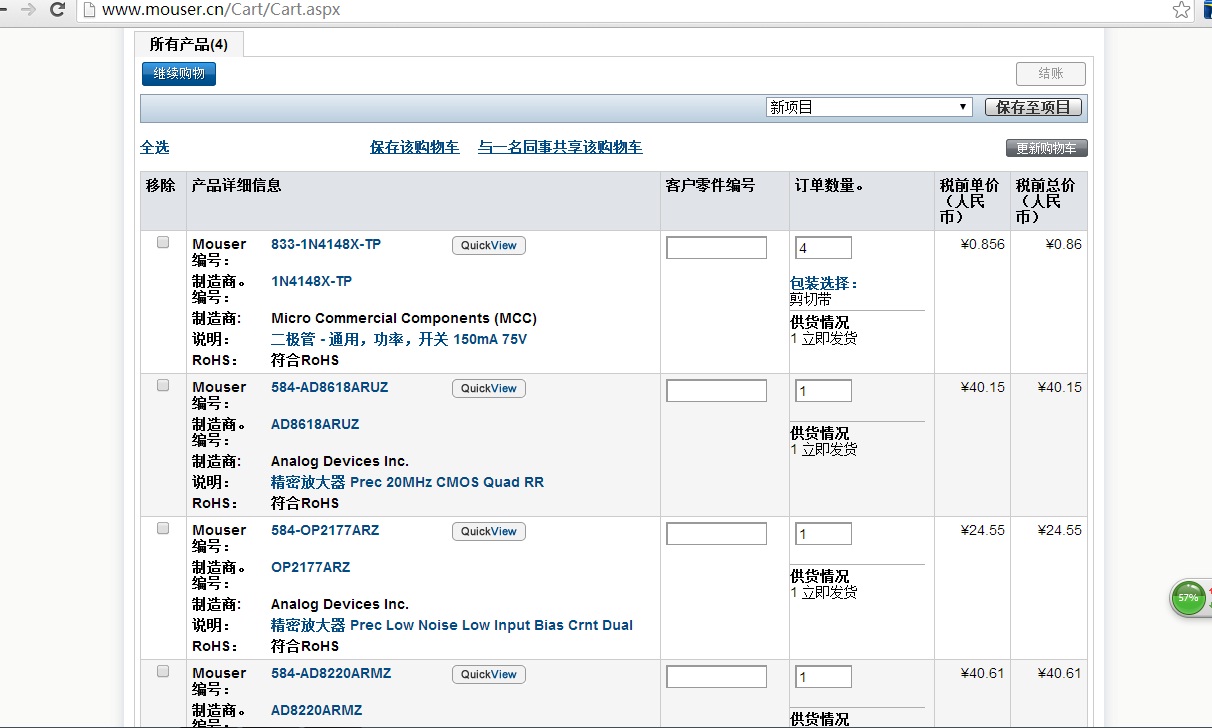Open the 所有产品(4) tab
Viewport: 1212px width, 728px height.
[189, 44]
